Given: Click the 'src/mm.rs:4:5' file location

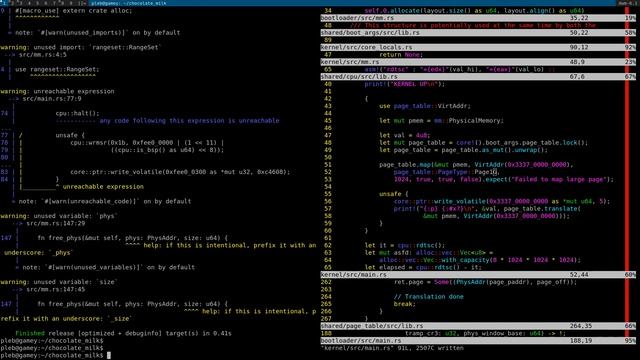Looking at the screenshot, I should pos(42,55).
